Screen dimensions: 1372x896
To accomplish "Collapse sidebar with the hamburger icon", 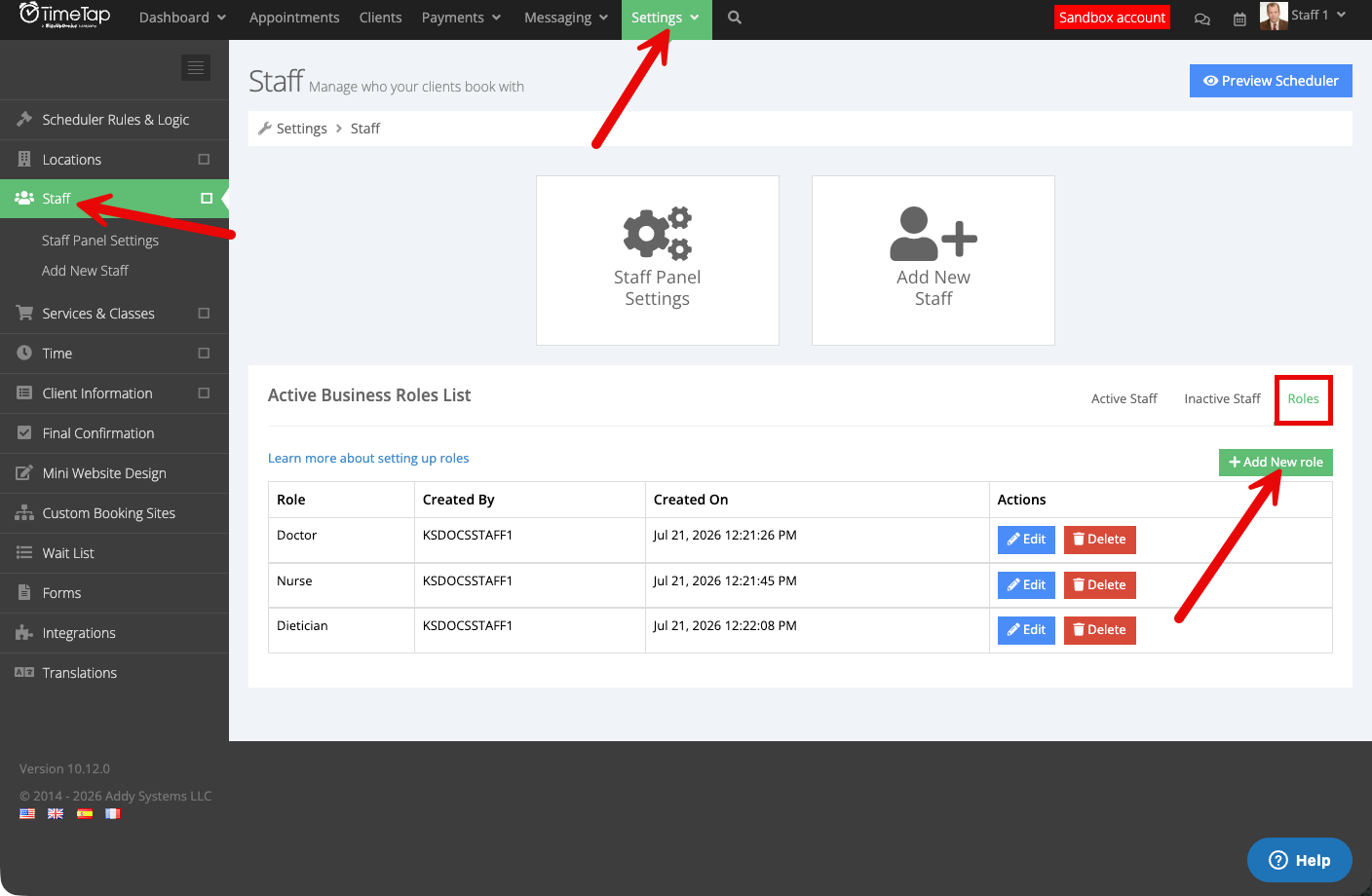I will 196,67.
